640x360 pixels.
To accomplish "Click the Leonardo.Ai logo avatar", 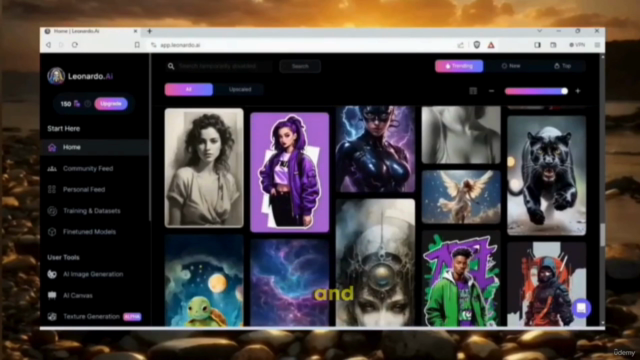I will (56, 76).
